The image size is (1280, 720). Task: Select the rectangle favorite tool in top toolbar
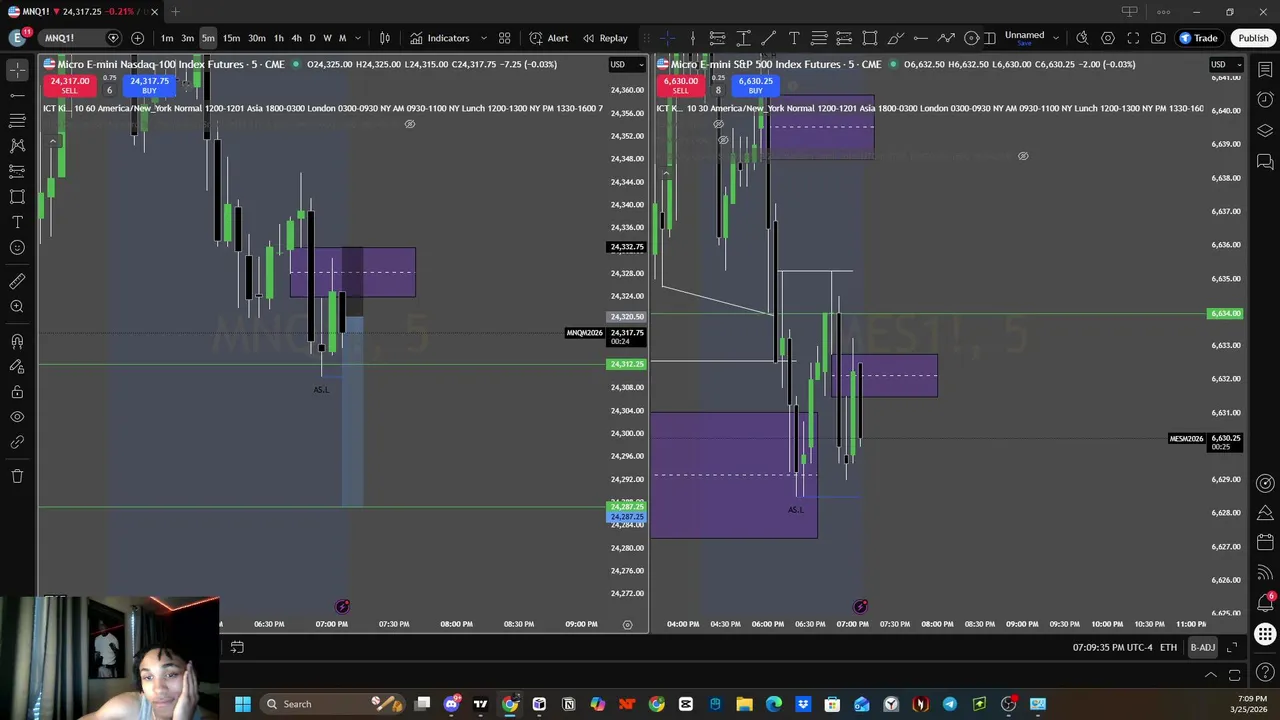(x=870, y=38)
